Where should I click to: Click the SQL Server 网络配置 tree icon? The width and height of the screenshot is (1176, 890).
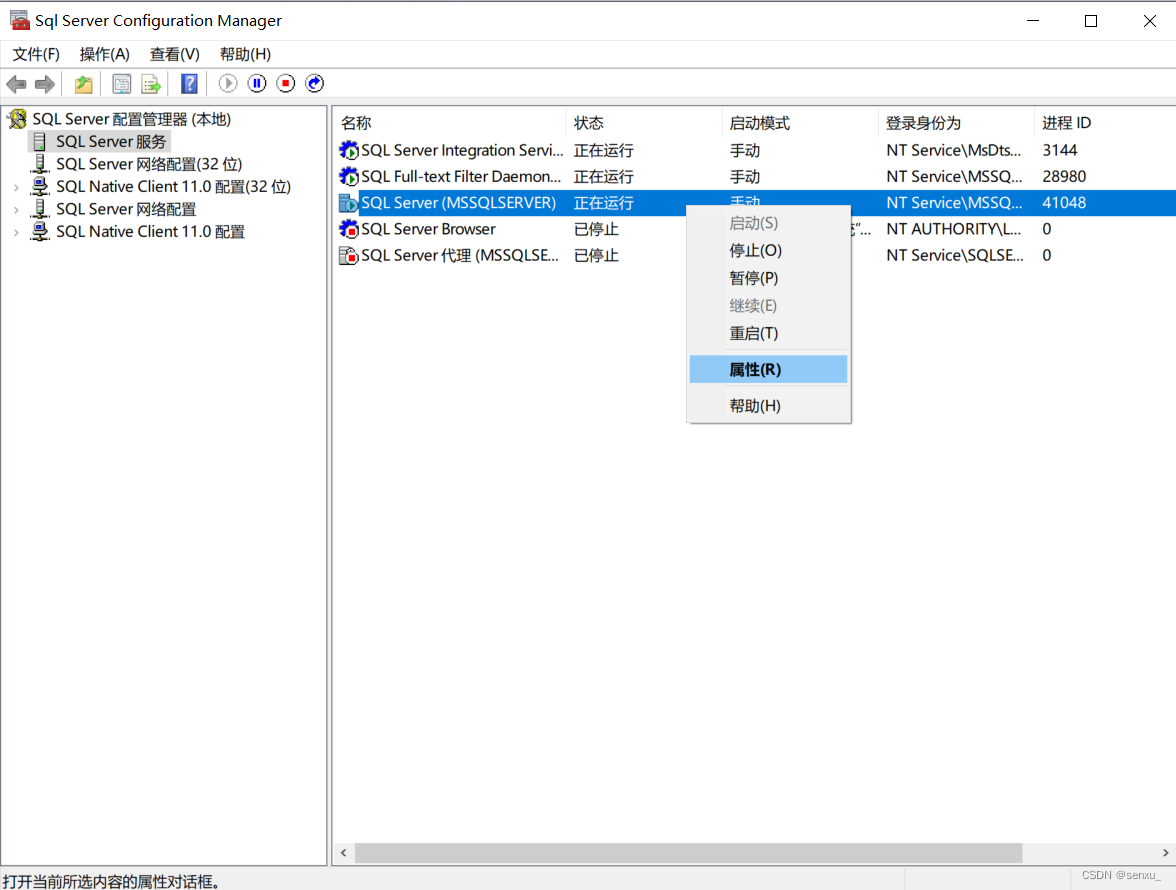[40, 209]
